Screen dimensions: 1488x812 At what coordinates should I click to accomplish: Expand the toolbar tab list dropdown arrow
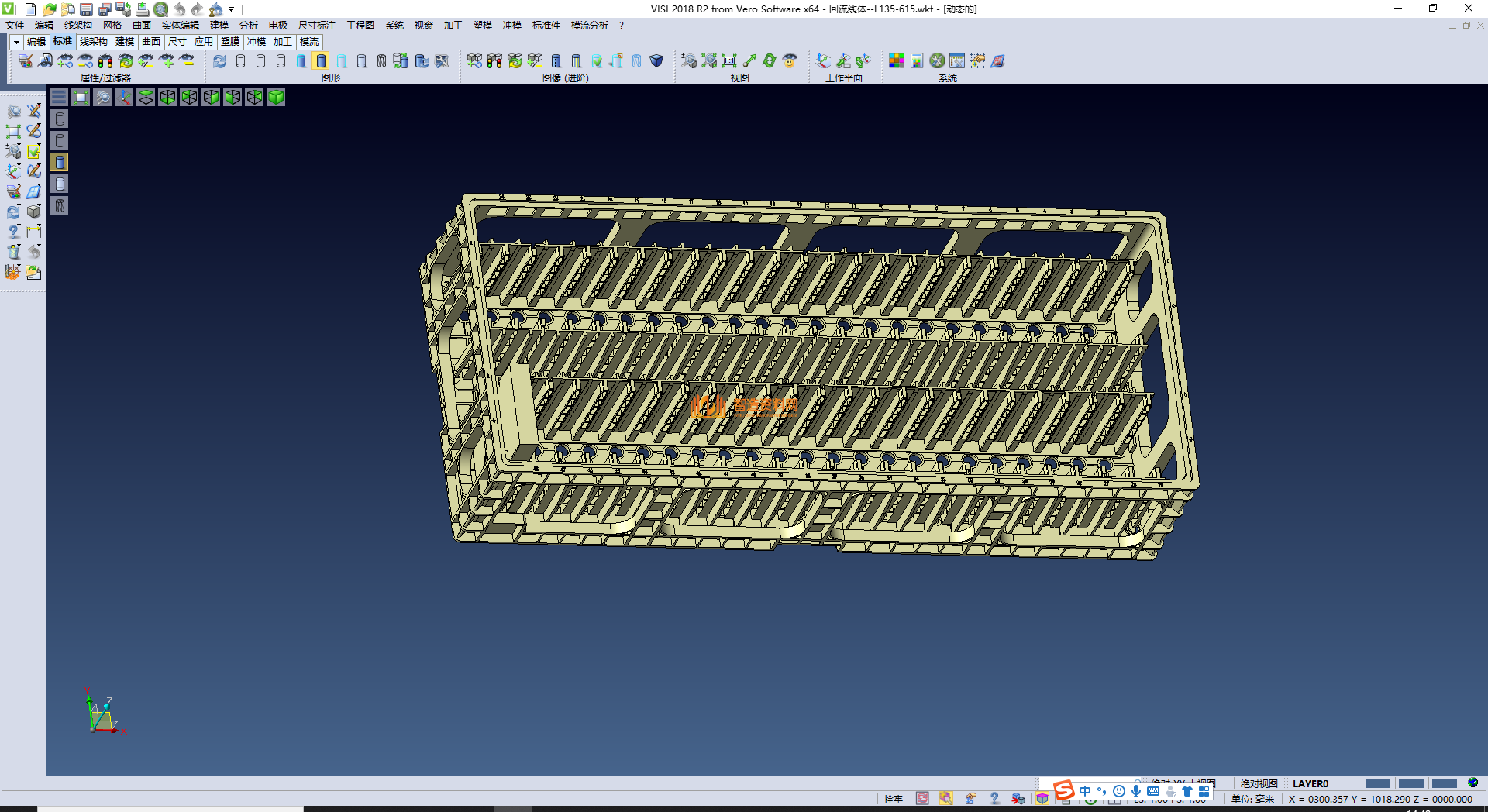[16, 42]
